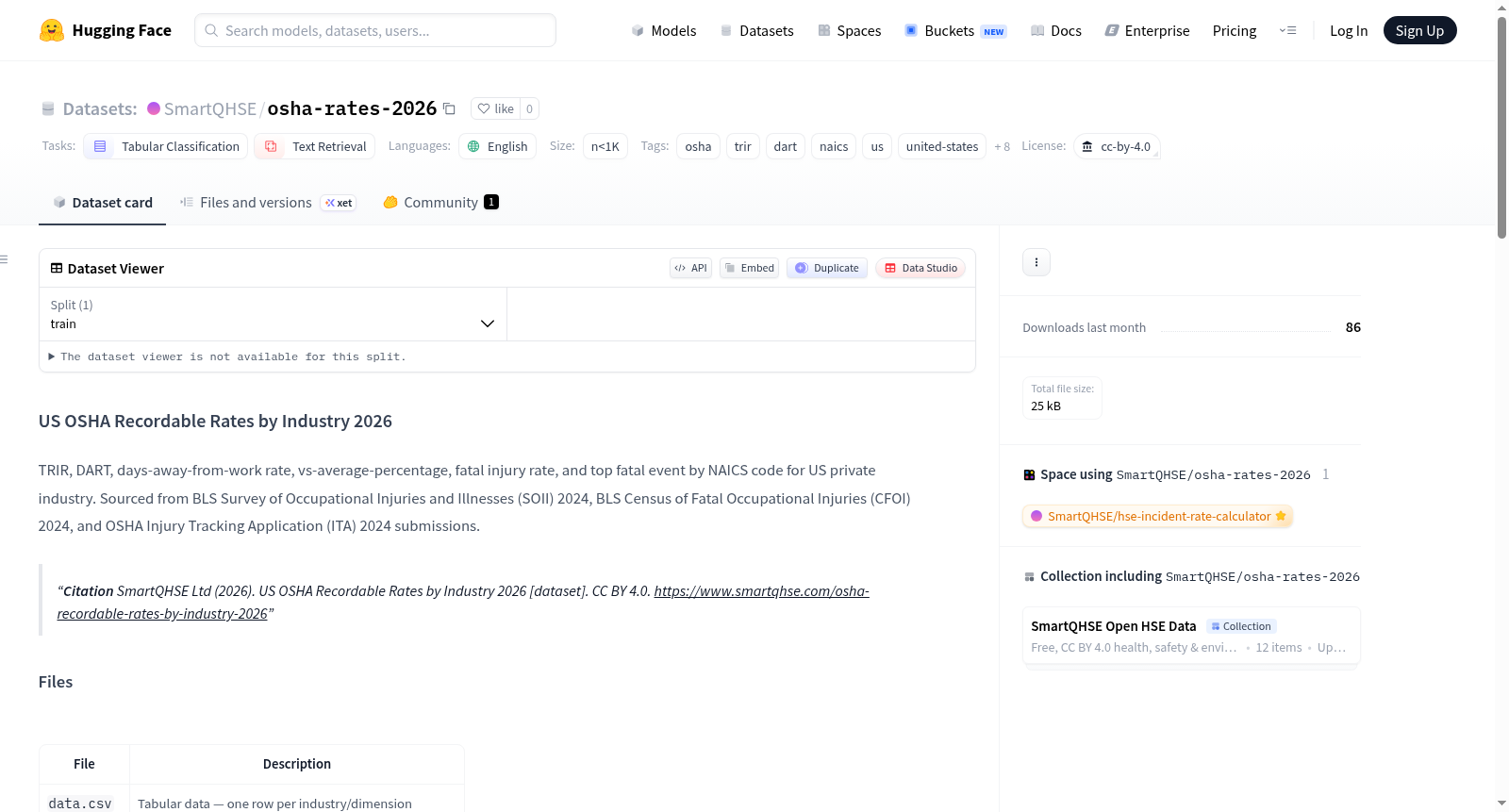Viewport: 1509px width, 812px height.
Task: Open the smartqhse.com citation link
Action: [x=463, y=603]
